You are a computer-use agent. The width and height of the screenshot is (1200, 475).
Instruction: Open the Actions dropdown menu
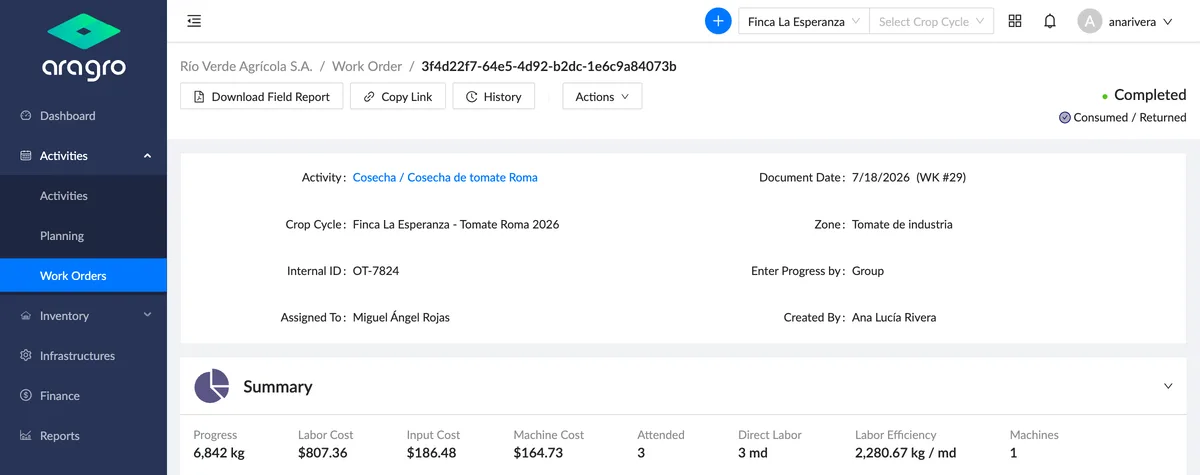click(602, 96)
